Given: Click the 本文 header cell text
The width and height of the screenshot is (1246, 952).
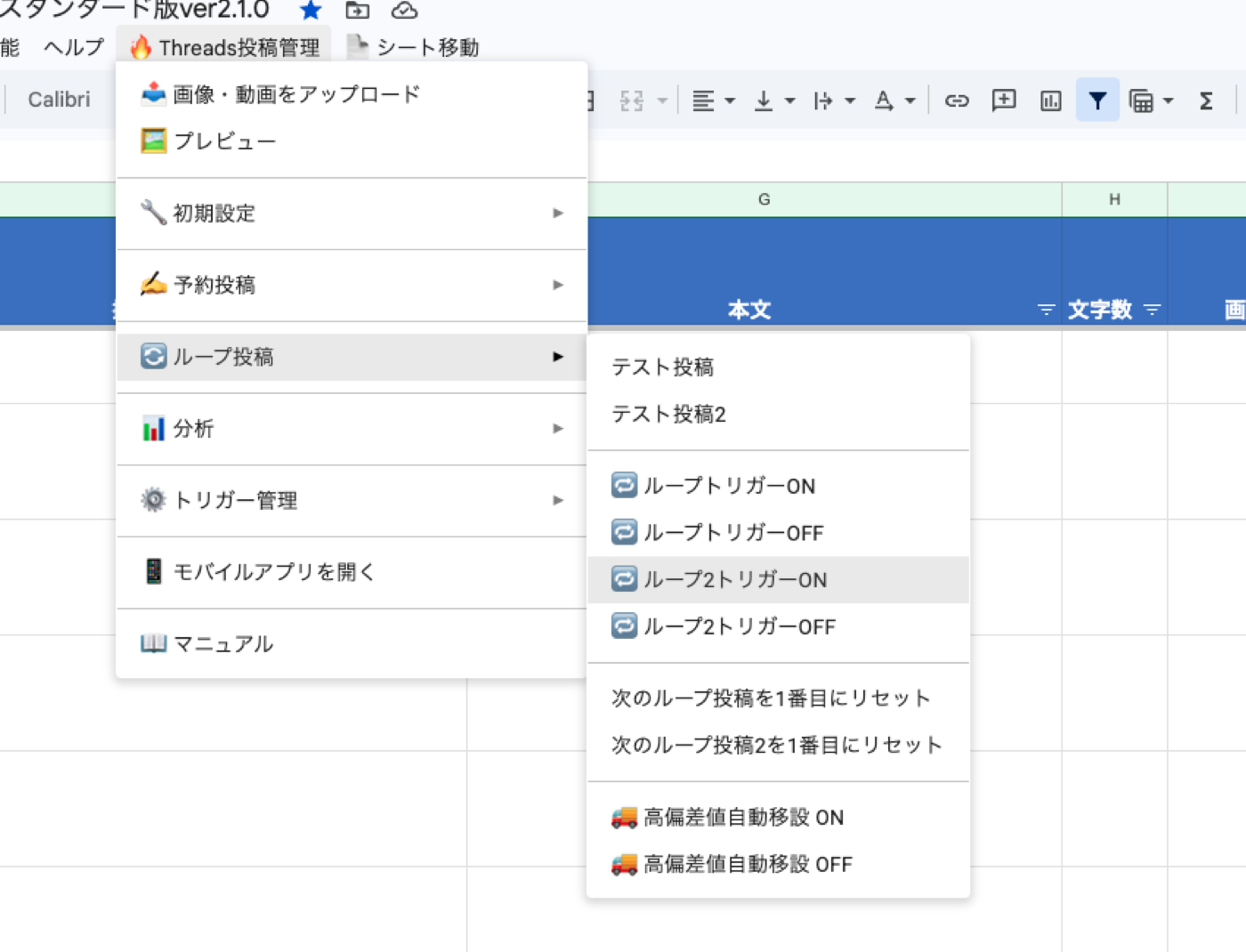Looking at the screenshot, I should click(x=749, y=310).
